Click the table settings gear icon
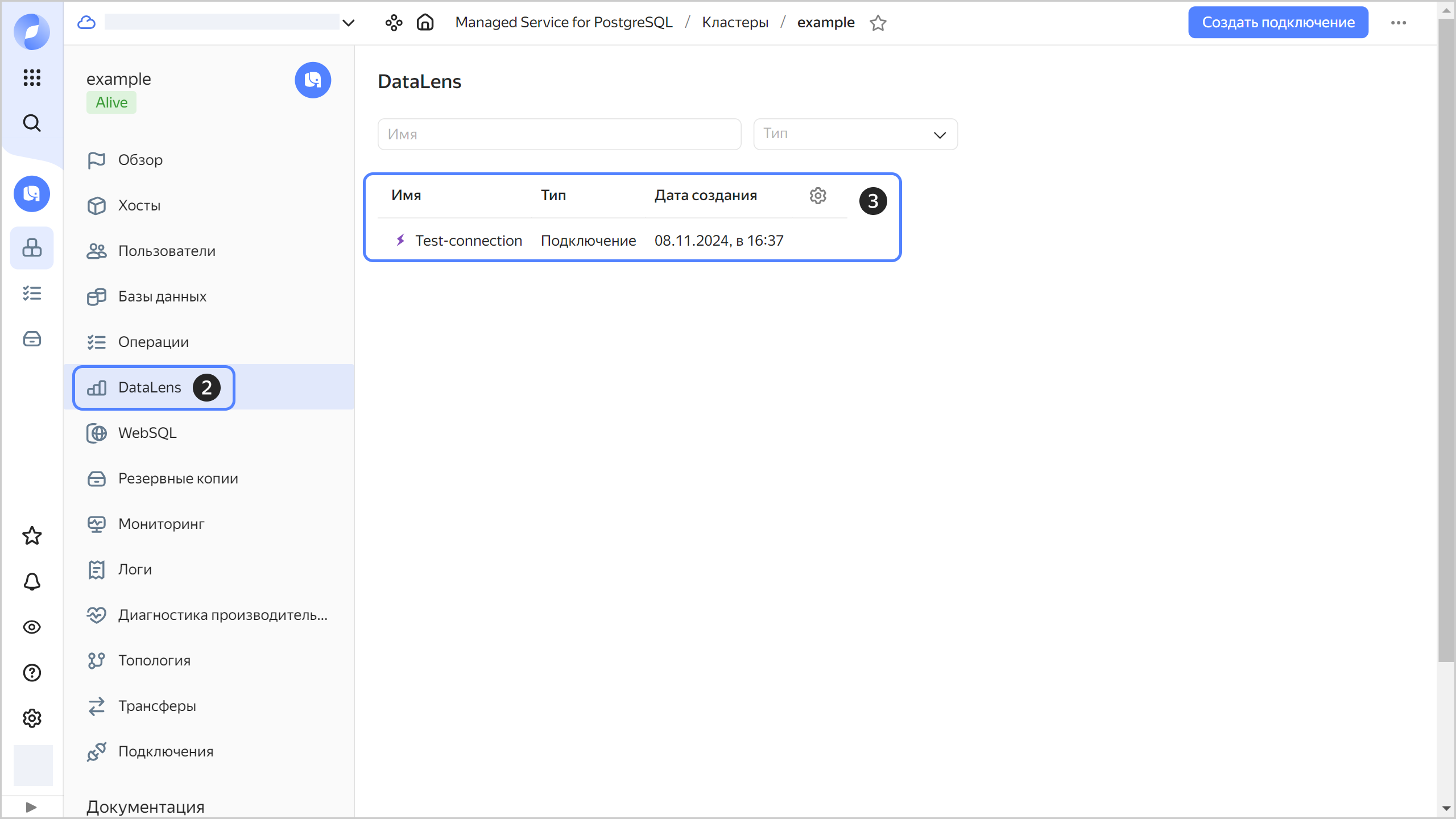This screenshot has width=1456, height=819. coord(817,196)
